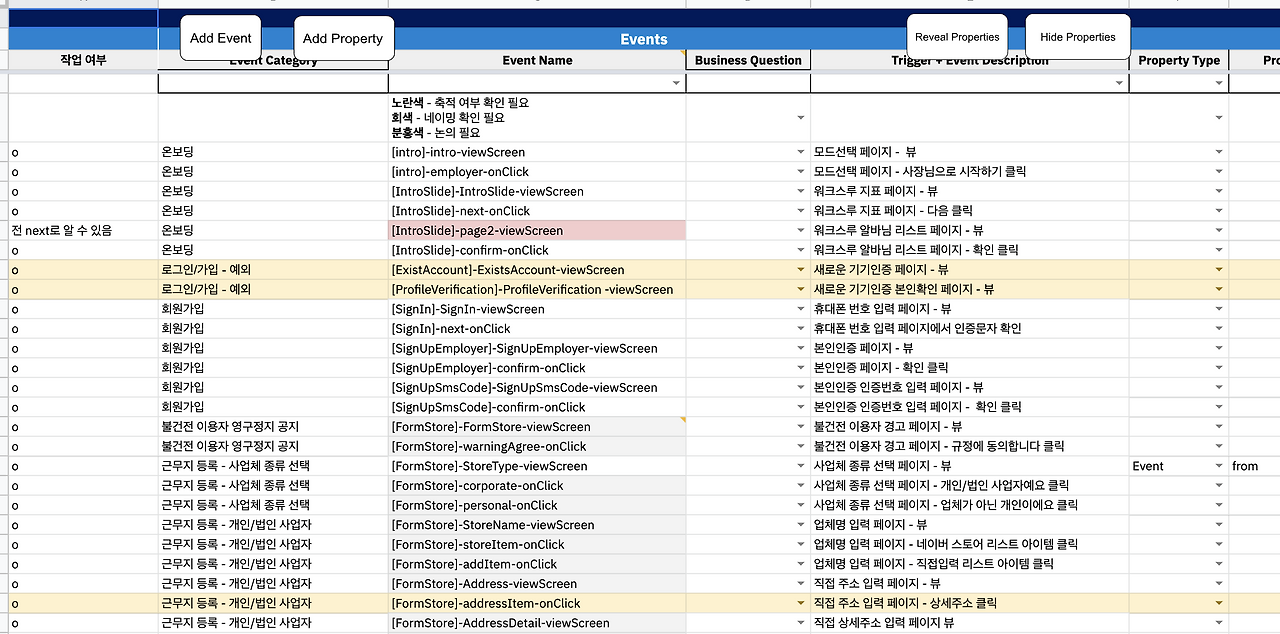Screen dimensions: 1280x634
Task: Click the Hide Properties button
Action: coord(1078,37)
